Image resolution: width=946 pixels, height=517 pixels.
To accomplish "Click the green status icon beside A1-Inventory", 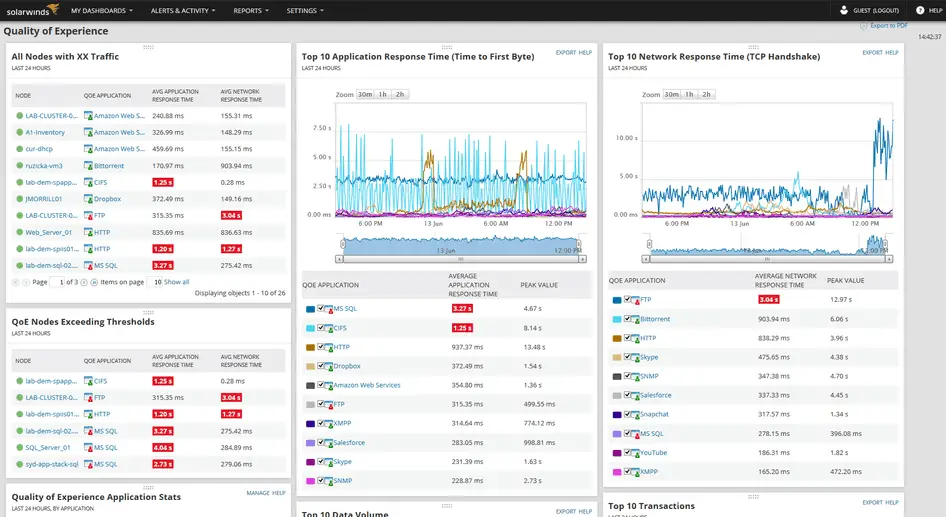I will pyautogui.click(x=19, y=132).
